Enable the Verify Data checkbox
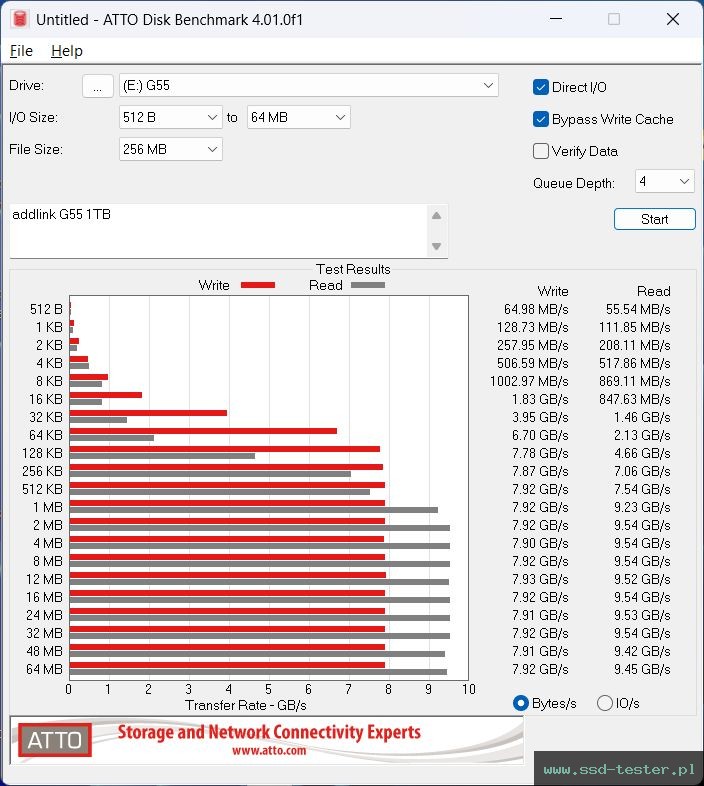The height and width of the screenshot is (786, 704). tap(541, 151)
